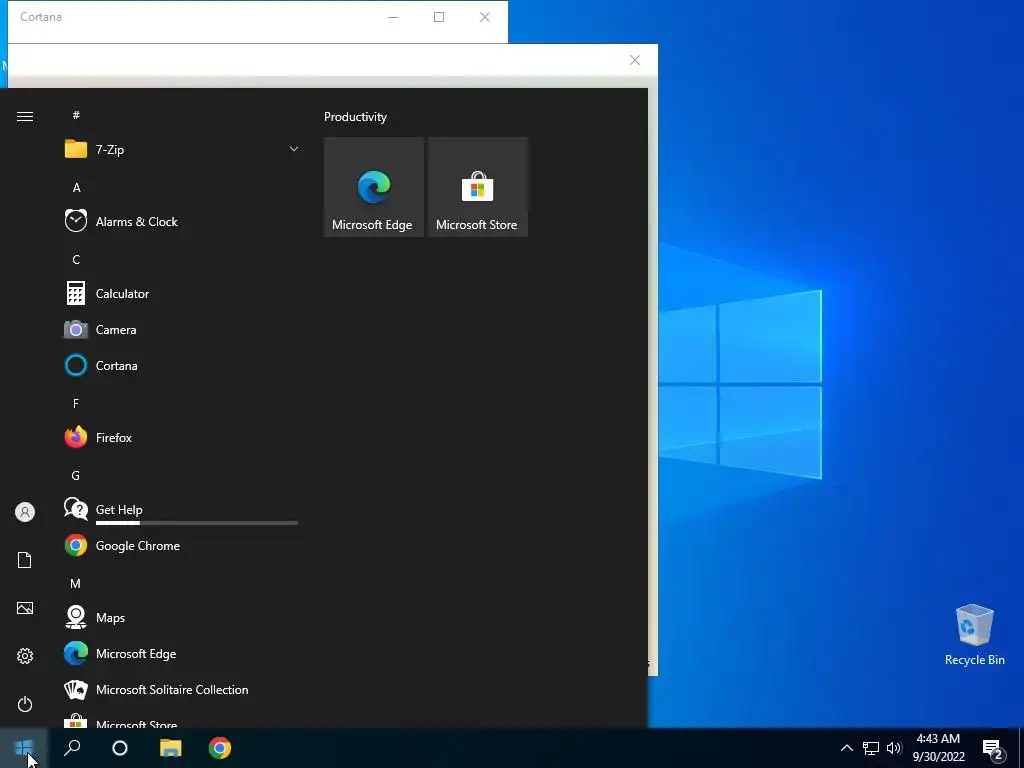
Task: Open the volume control tray icon
Action: (x=894, y=748)
